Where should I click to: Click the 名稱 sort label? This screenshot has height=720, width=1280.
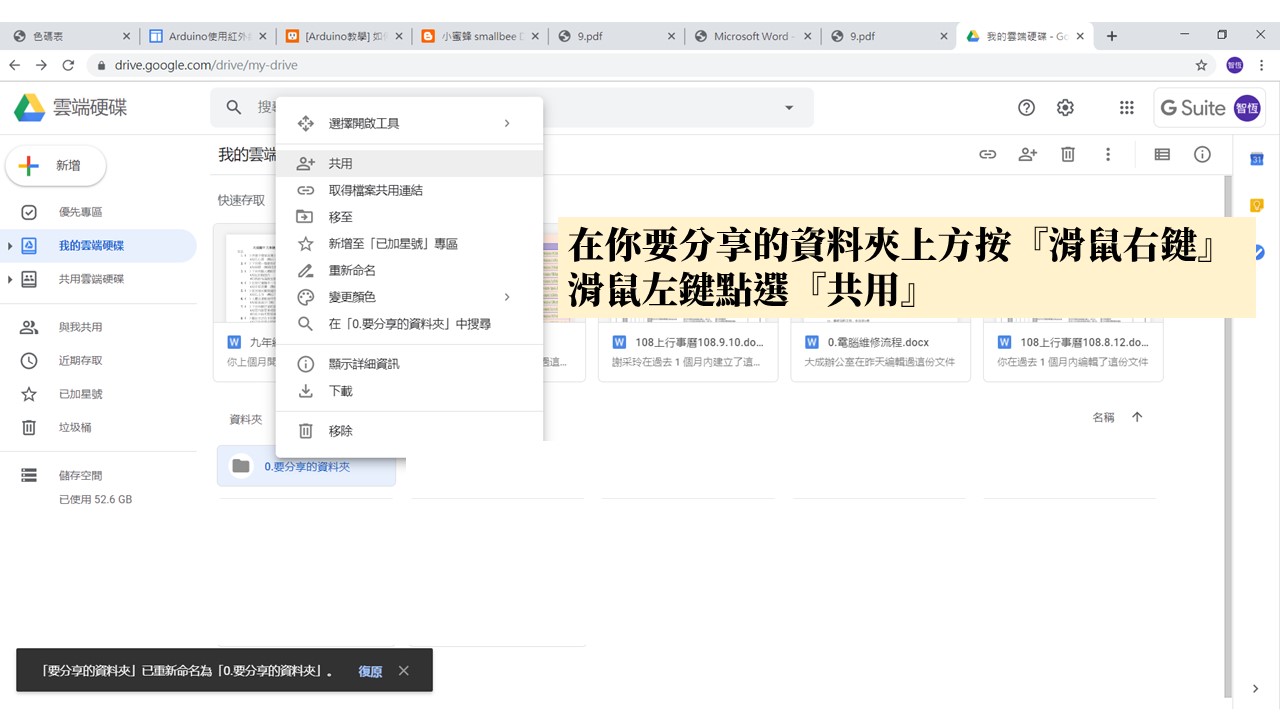1103,417
